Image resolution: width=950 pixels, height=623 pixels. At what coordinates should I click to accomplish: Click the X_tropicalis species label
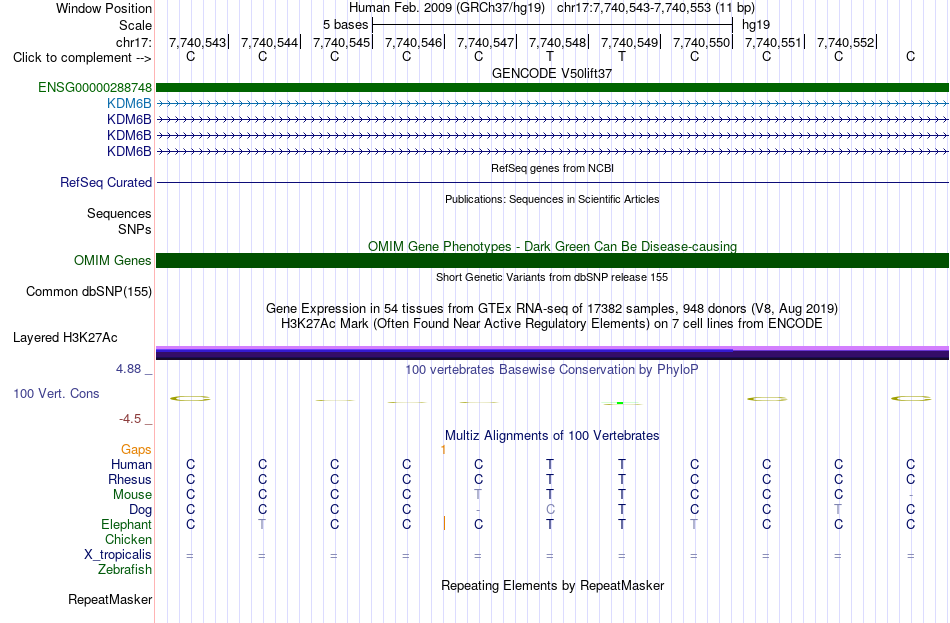point(118,555)
